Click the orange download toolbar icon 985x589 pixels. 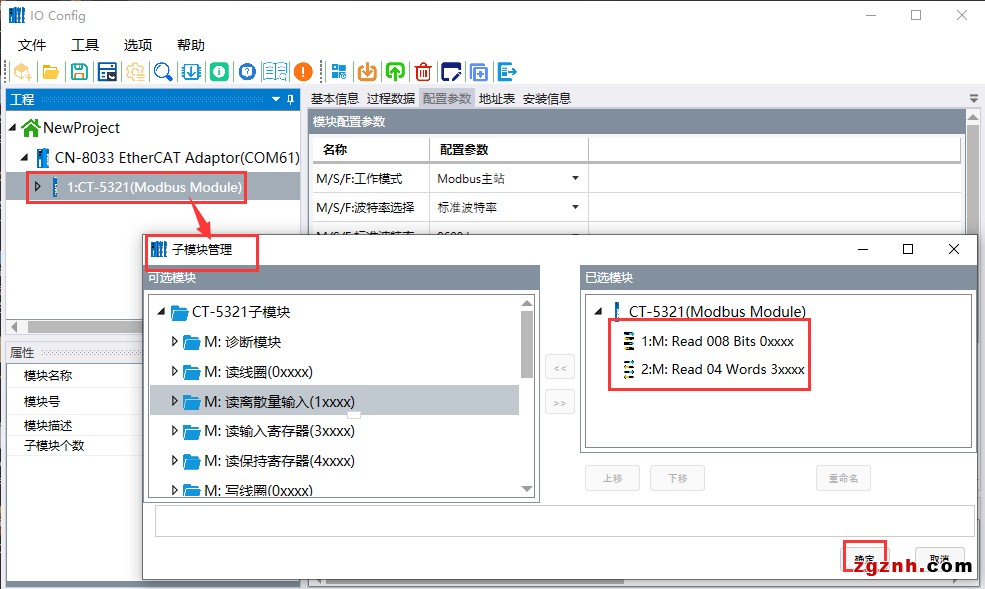tap(367, 72)
